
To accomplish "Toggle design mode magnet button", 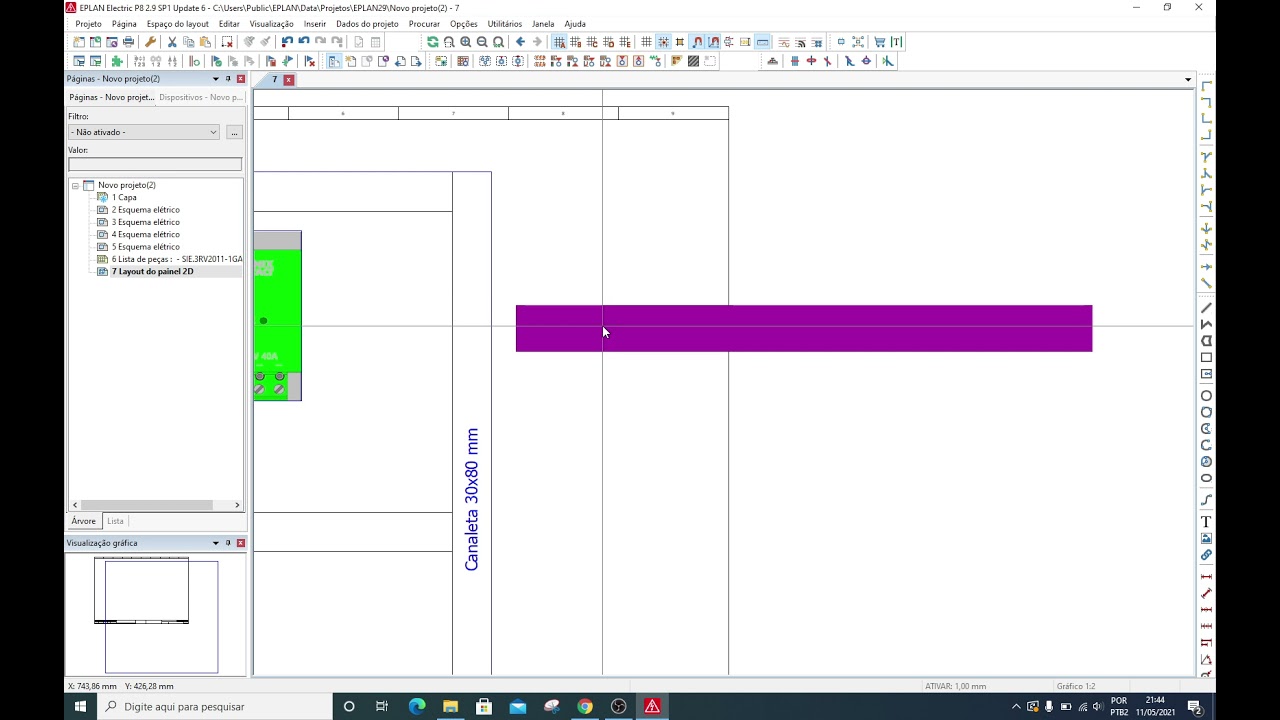I will pos(713,42).
